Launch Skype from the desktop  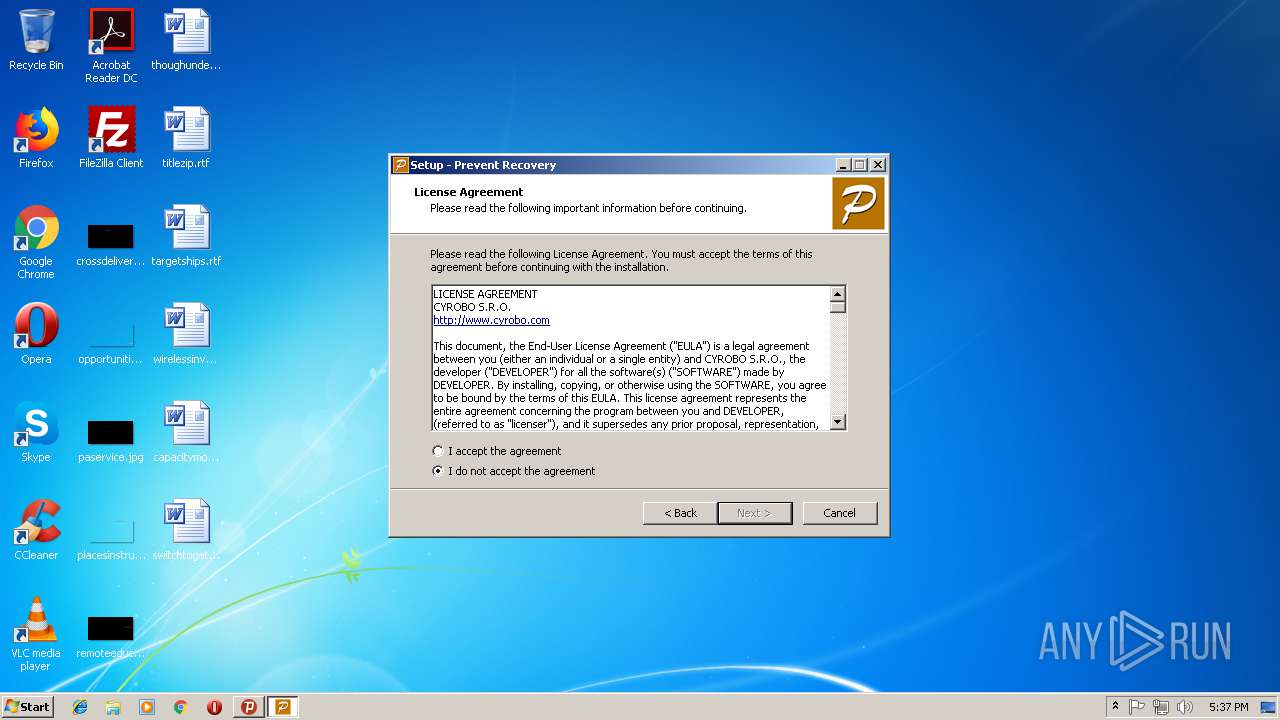click(36, 432)
